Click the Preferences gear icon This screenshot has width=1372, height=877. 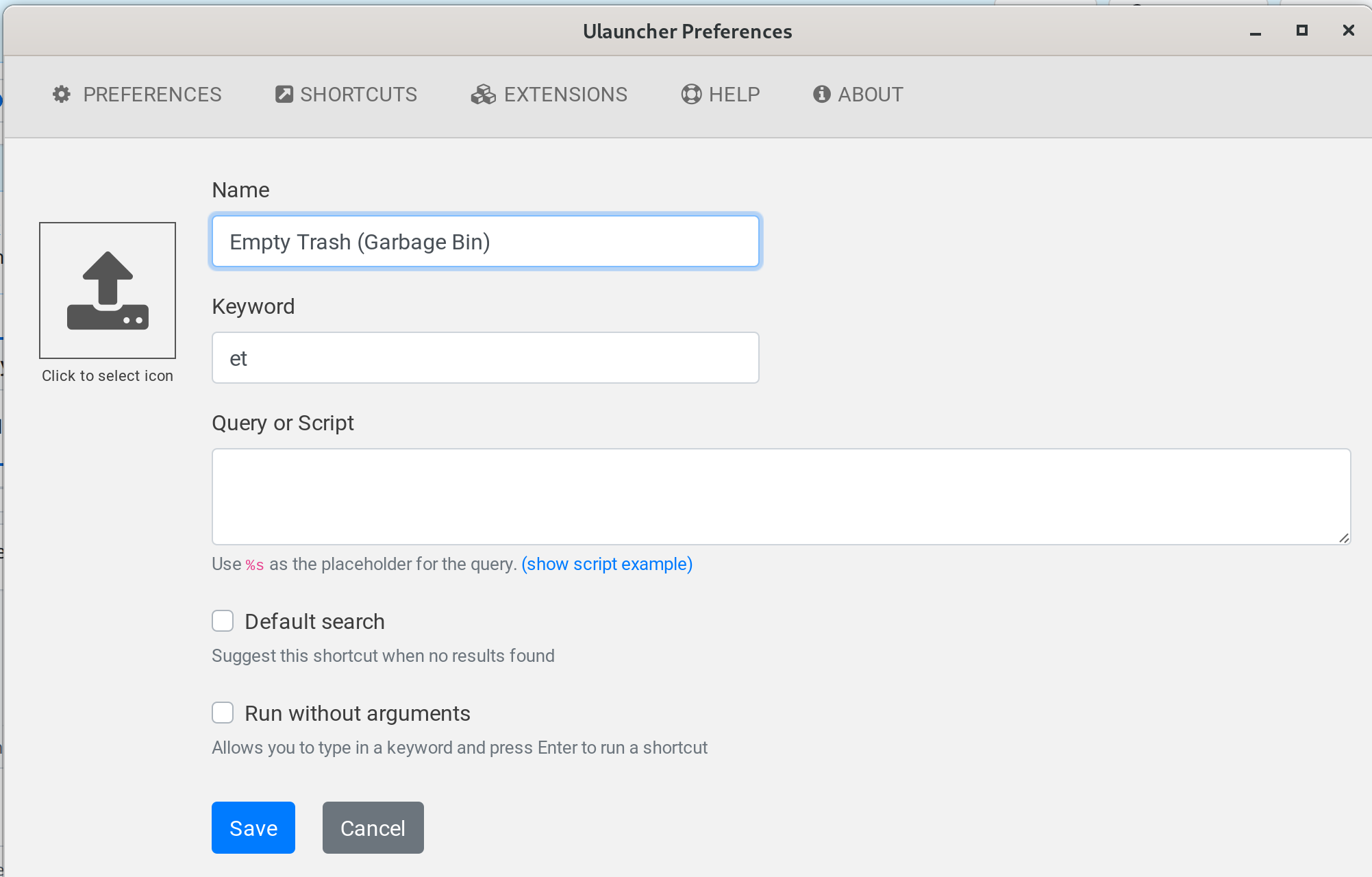(62, 95)
